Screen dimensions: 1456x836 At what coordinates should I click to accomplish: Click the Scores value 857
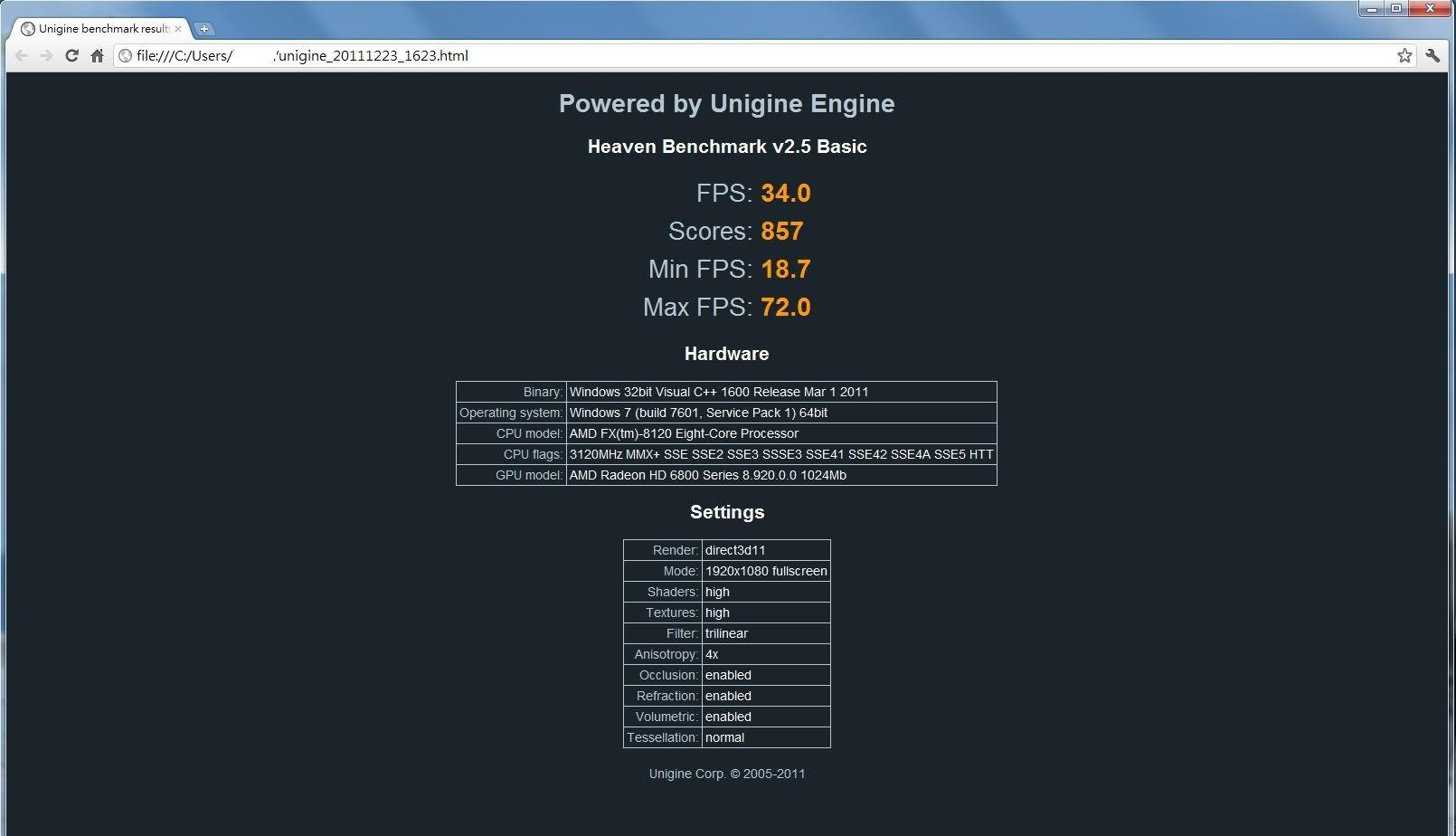[x=782, y=231]
